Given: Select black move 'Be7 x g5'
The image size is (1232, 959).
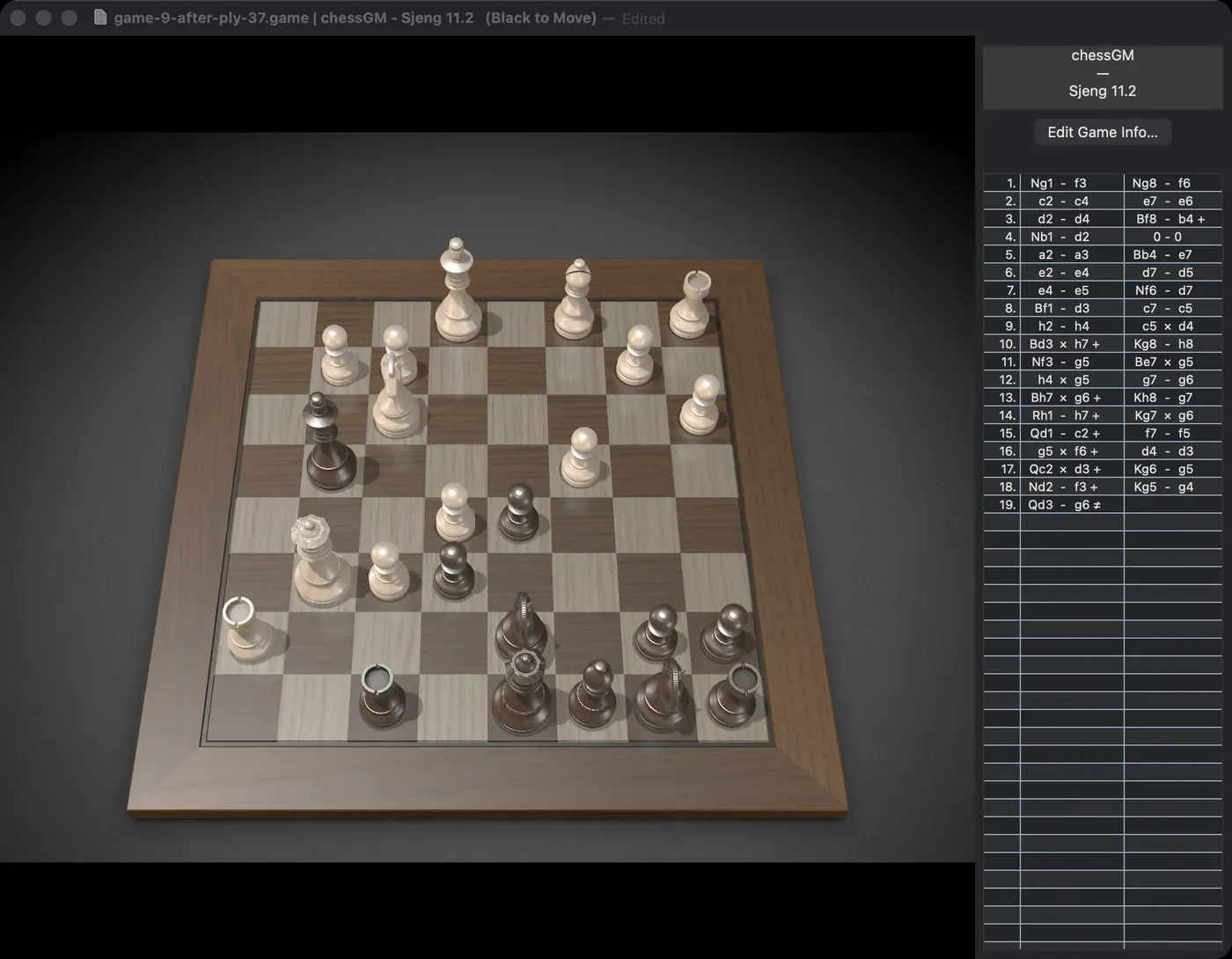Looking at the screenshot, I should (x=1173, y=362).
